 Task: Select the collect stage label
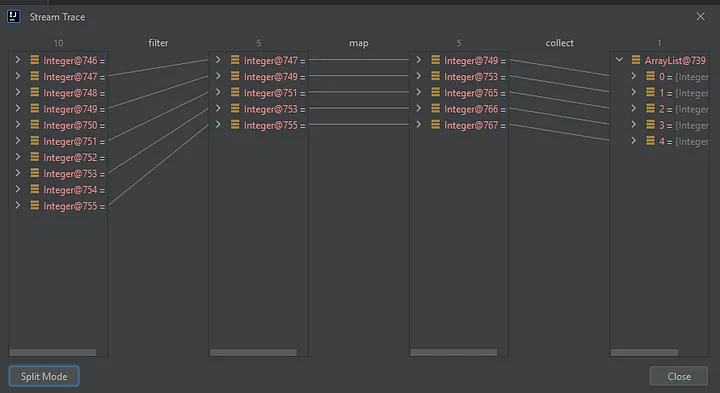pos(559,43)
